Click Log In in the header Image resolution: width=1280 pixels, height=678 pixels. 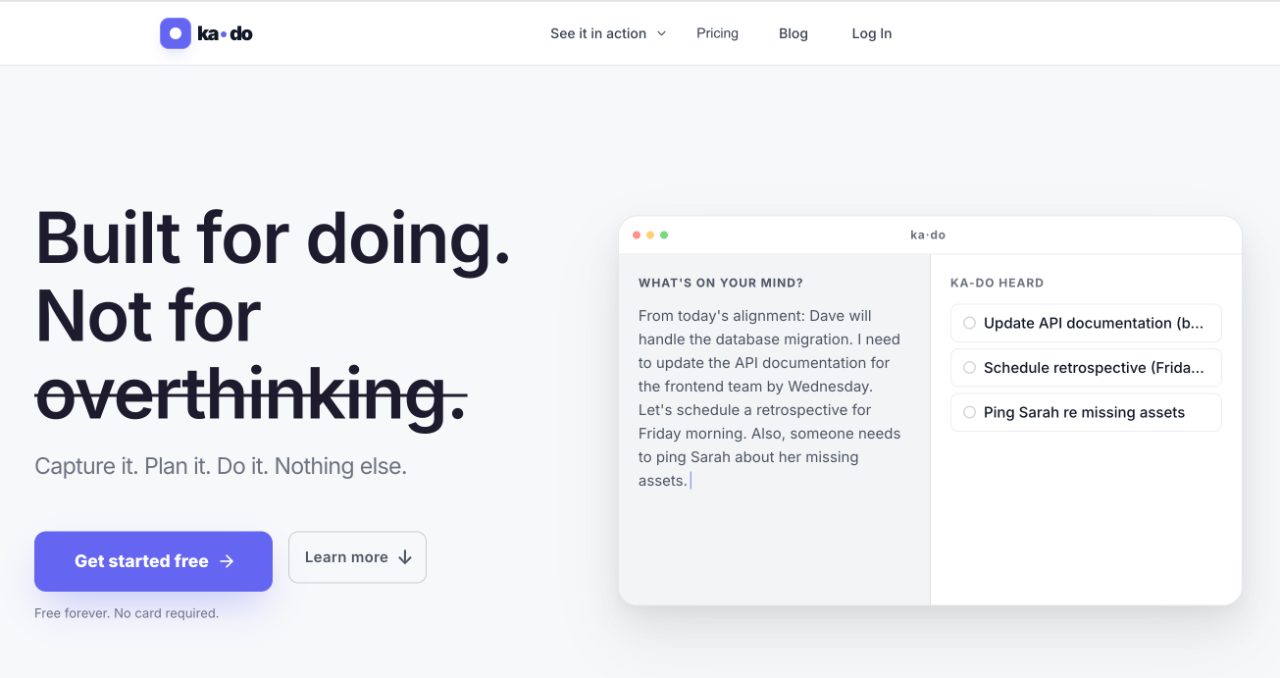click(x=872, y=33)
